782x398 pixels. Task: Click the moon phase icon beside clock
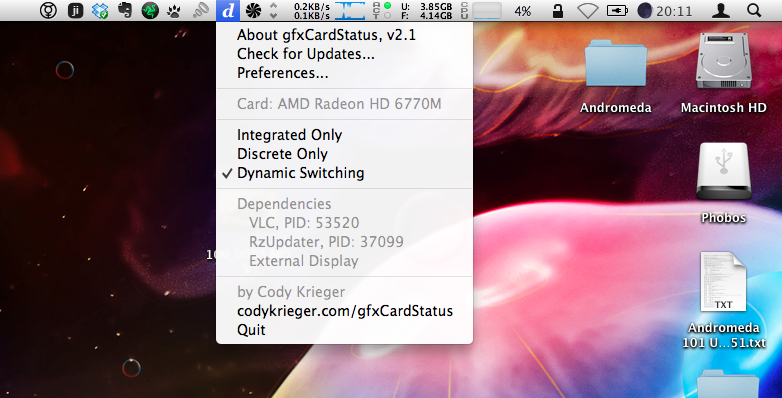pos(644,10)
